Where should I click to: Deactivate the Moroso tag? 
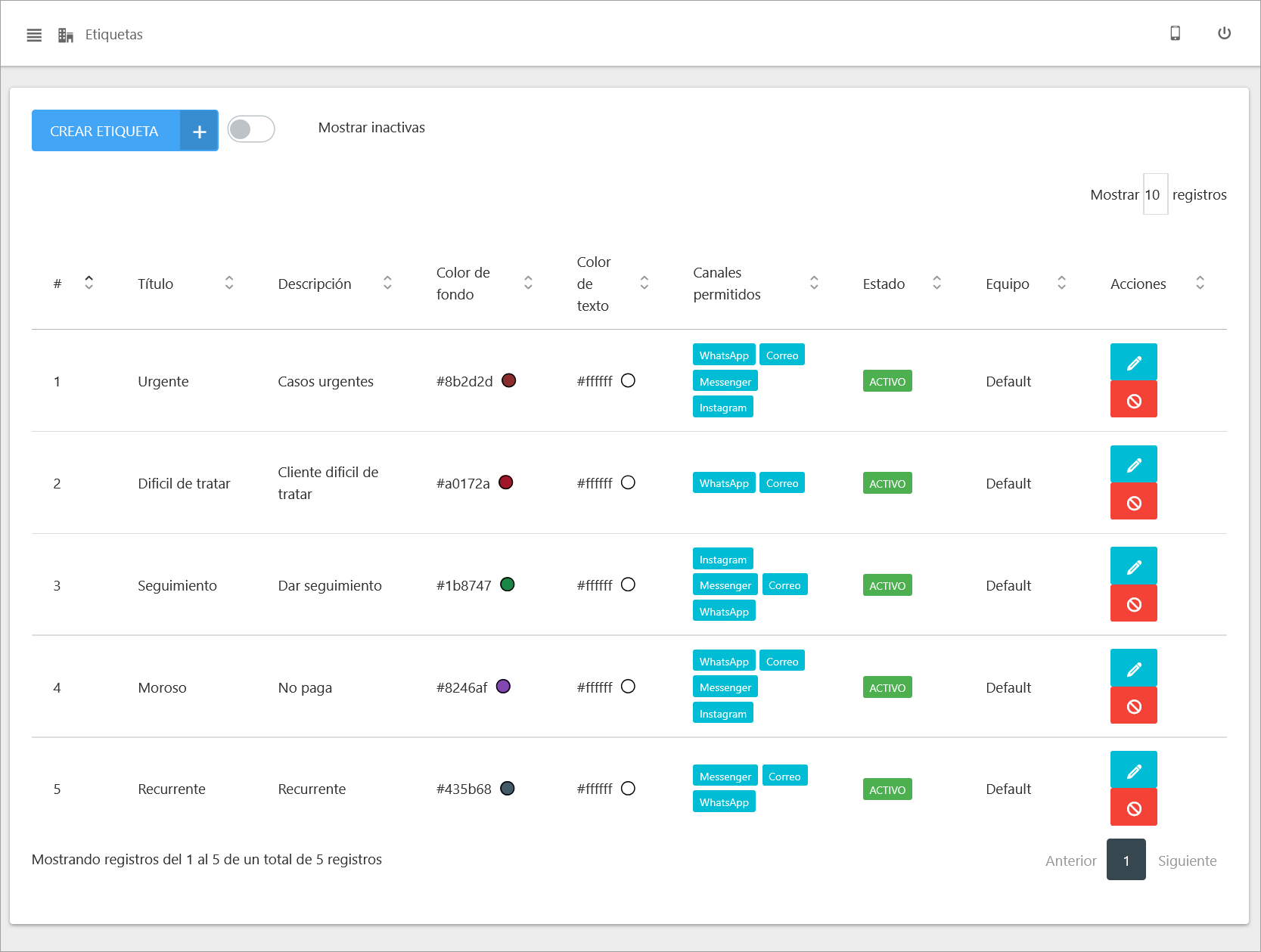tap(1133, 706)
